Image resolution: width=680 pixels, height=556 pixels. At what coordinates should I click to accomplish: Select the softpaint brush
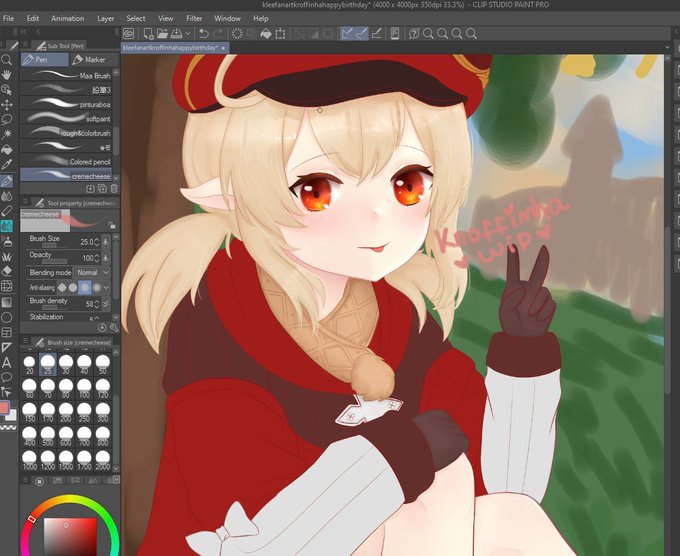tap(66, 118)
